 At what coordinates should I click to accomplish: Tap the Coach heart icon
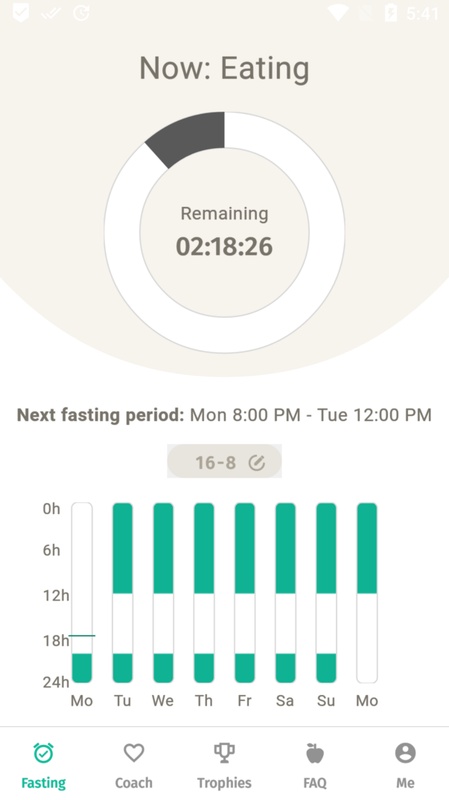tap(134, 753)
